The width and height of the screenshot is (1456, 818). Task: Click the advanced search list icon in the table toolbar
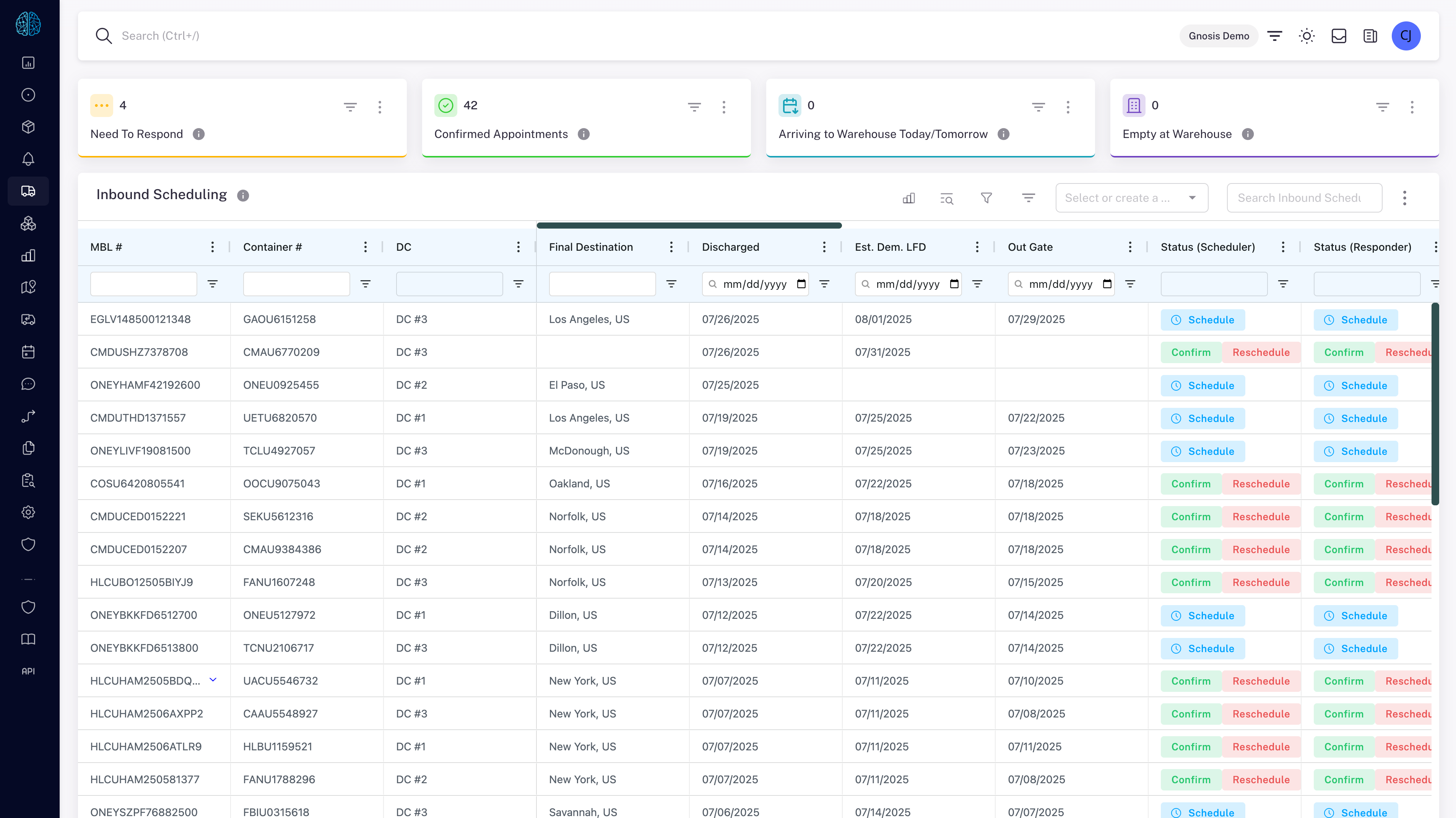[x=947, y=198]
